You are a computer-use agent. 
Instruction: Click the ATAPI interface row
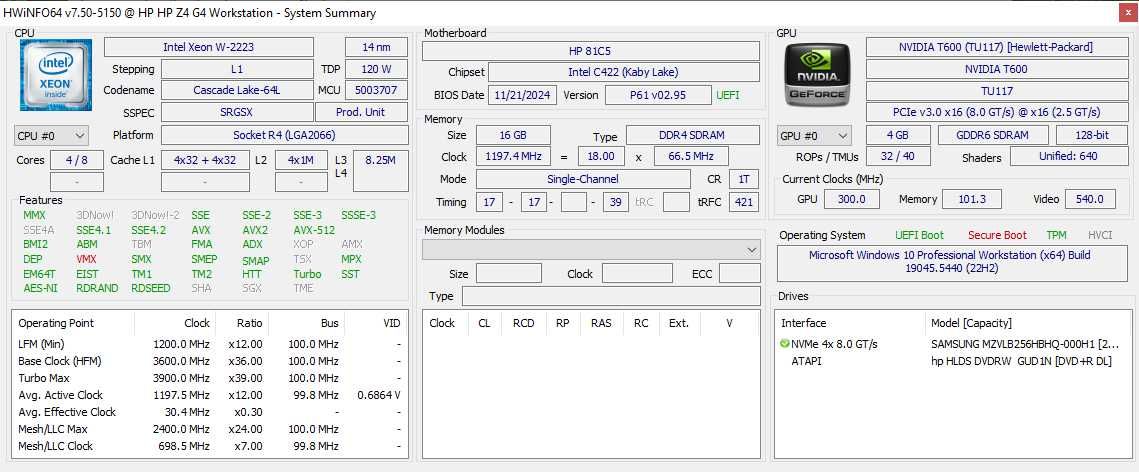point(806,361)
